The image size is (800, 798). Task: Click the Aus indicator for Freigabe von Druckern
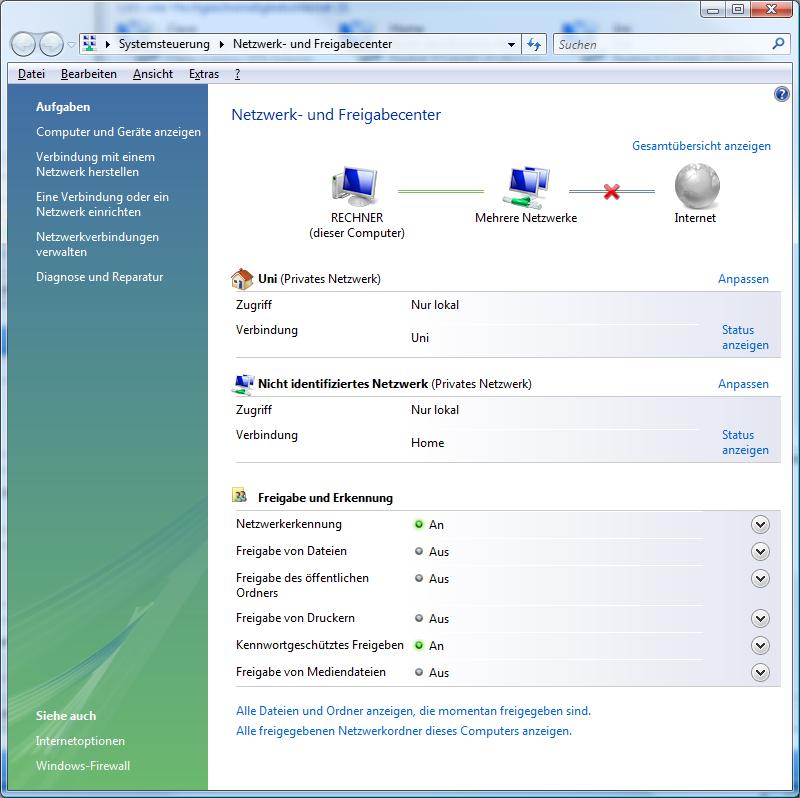(x=419, y=618)
